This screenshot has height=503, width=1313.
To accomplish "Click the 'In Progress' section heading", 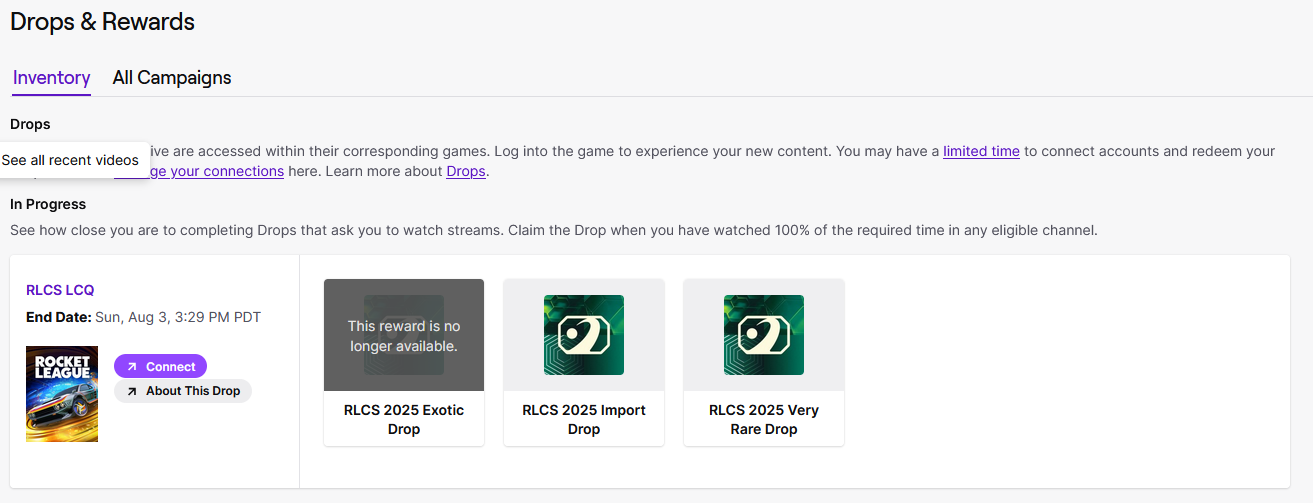I will pyautogui.click(x=48, y=204).
